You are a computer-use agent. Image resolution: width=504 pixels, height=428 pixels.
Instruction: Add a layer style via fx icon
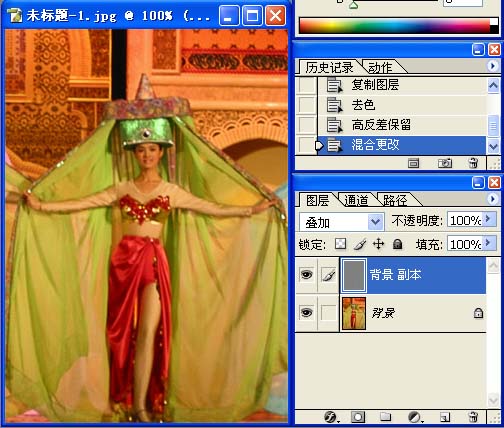tap(331, 417)
